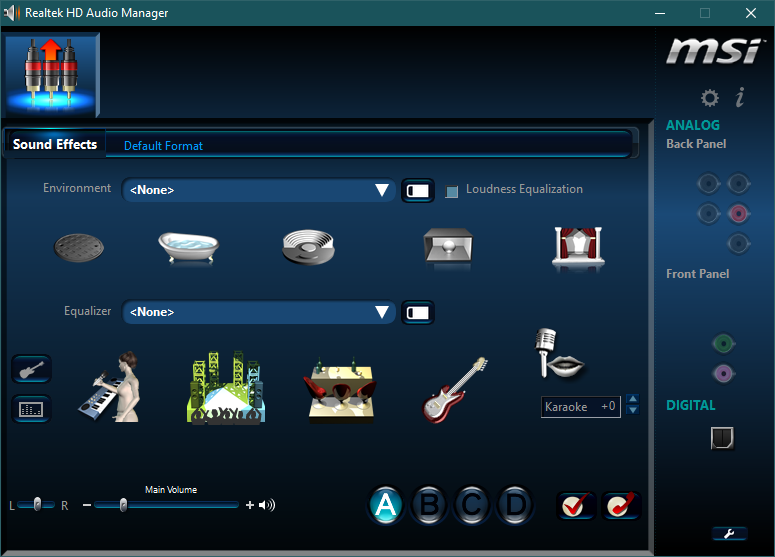Click the Back Panel label
The image size is (775, 557).
696,144
